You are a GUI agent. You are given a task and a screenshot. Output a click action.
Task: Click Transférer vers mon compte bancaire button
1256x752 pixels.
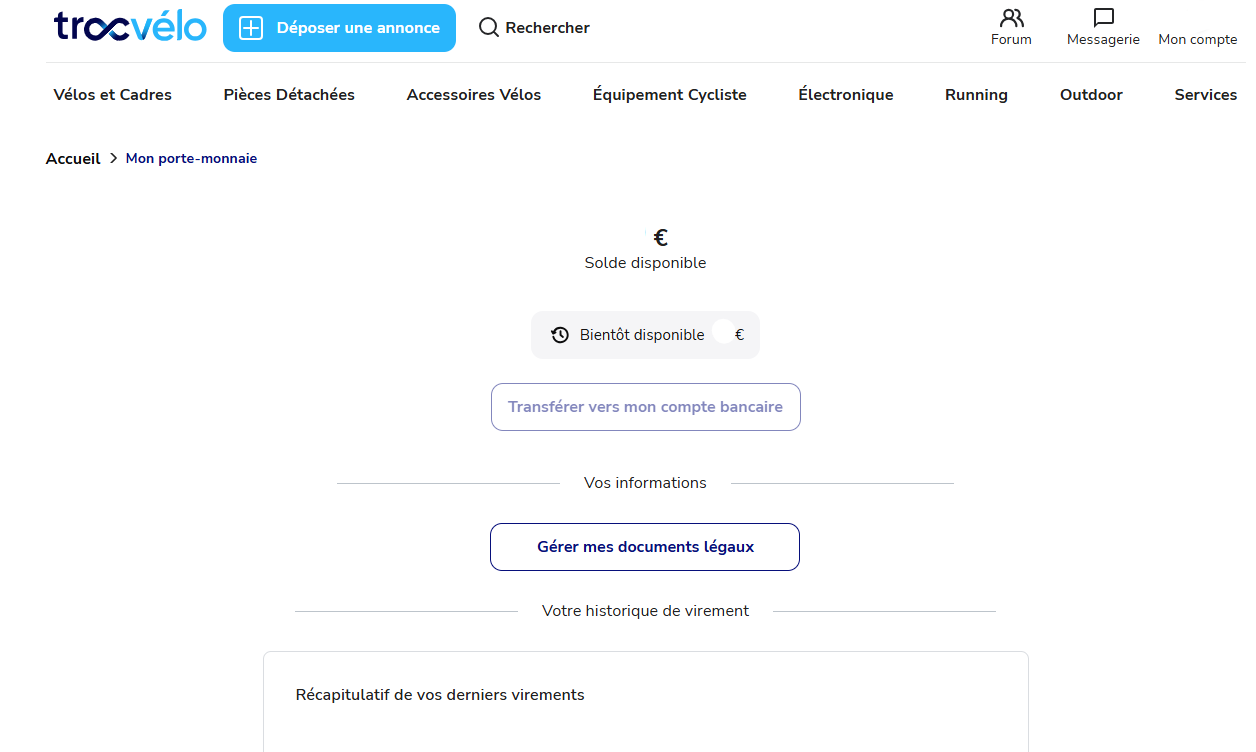click(646, 407)
